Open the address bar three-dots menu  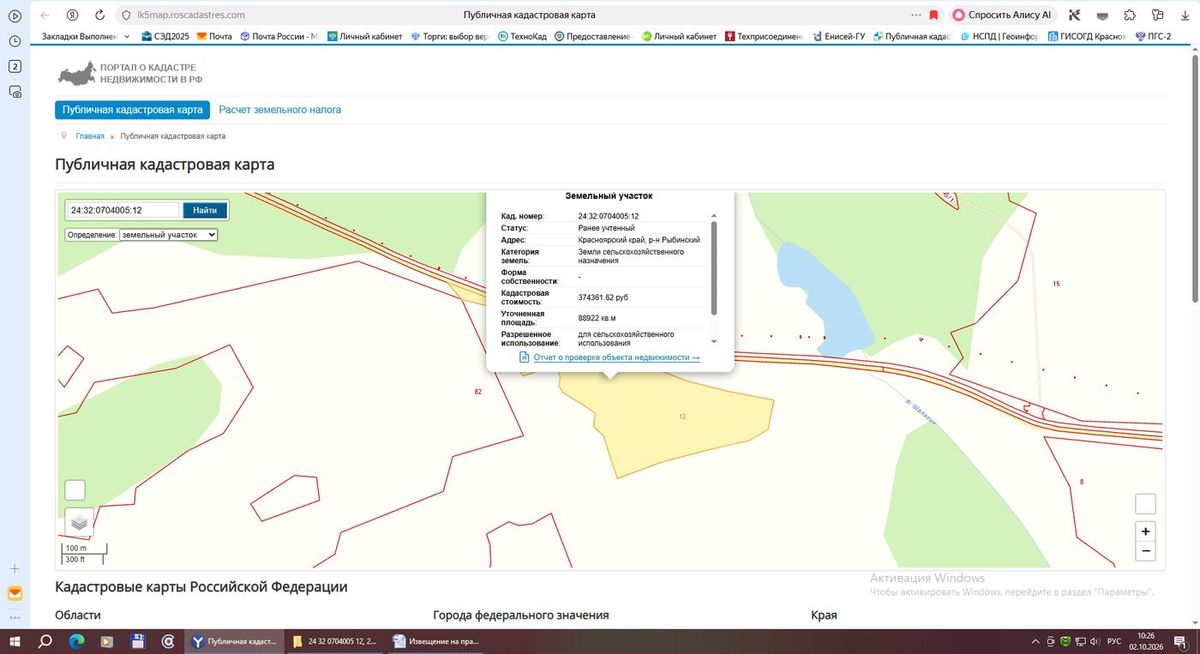pyautogui.click(x=916, y=15)
